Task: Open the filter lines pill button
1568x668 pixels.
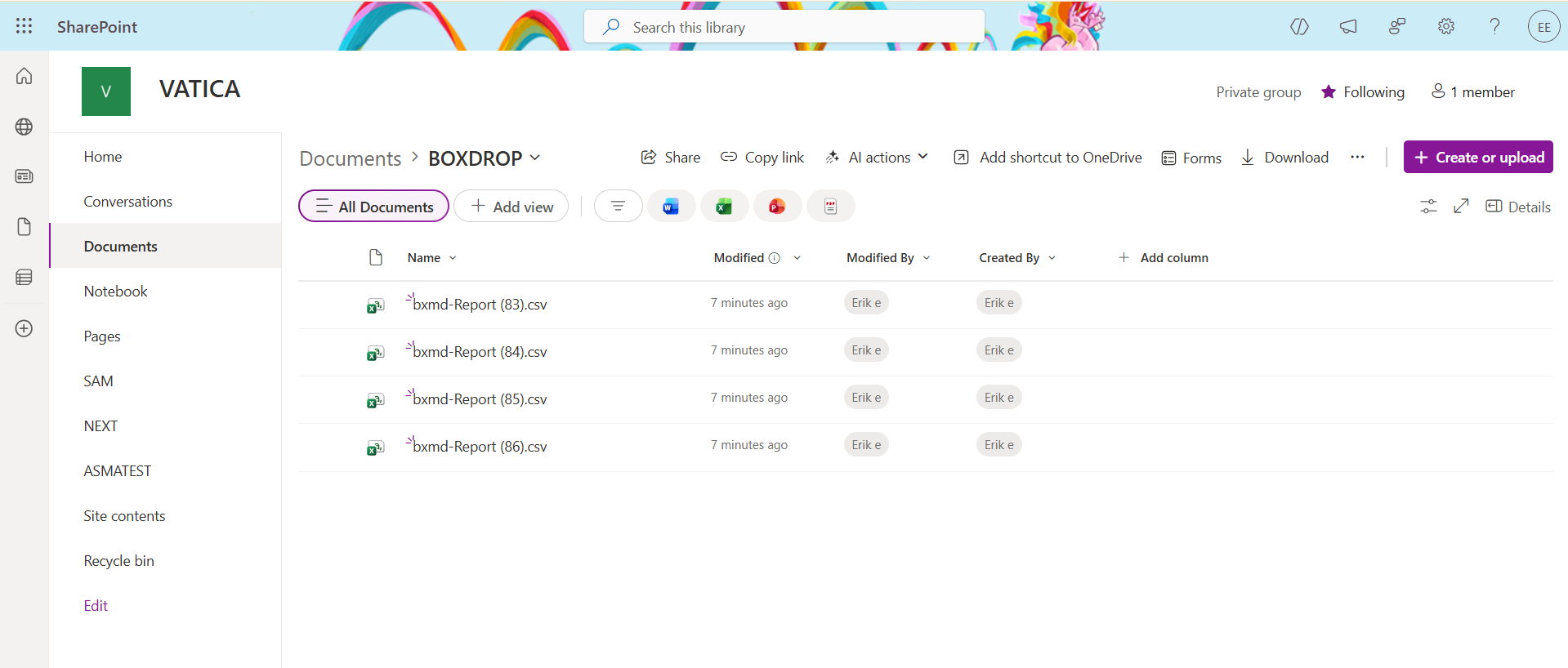Action: click(618, 207)
